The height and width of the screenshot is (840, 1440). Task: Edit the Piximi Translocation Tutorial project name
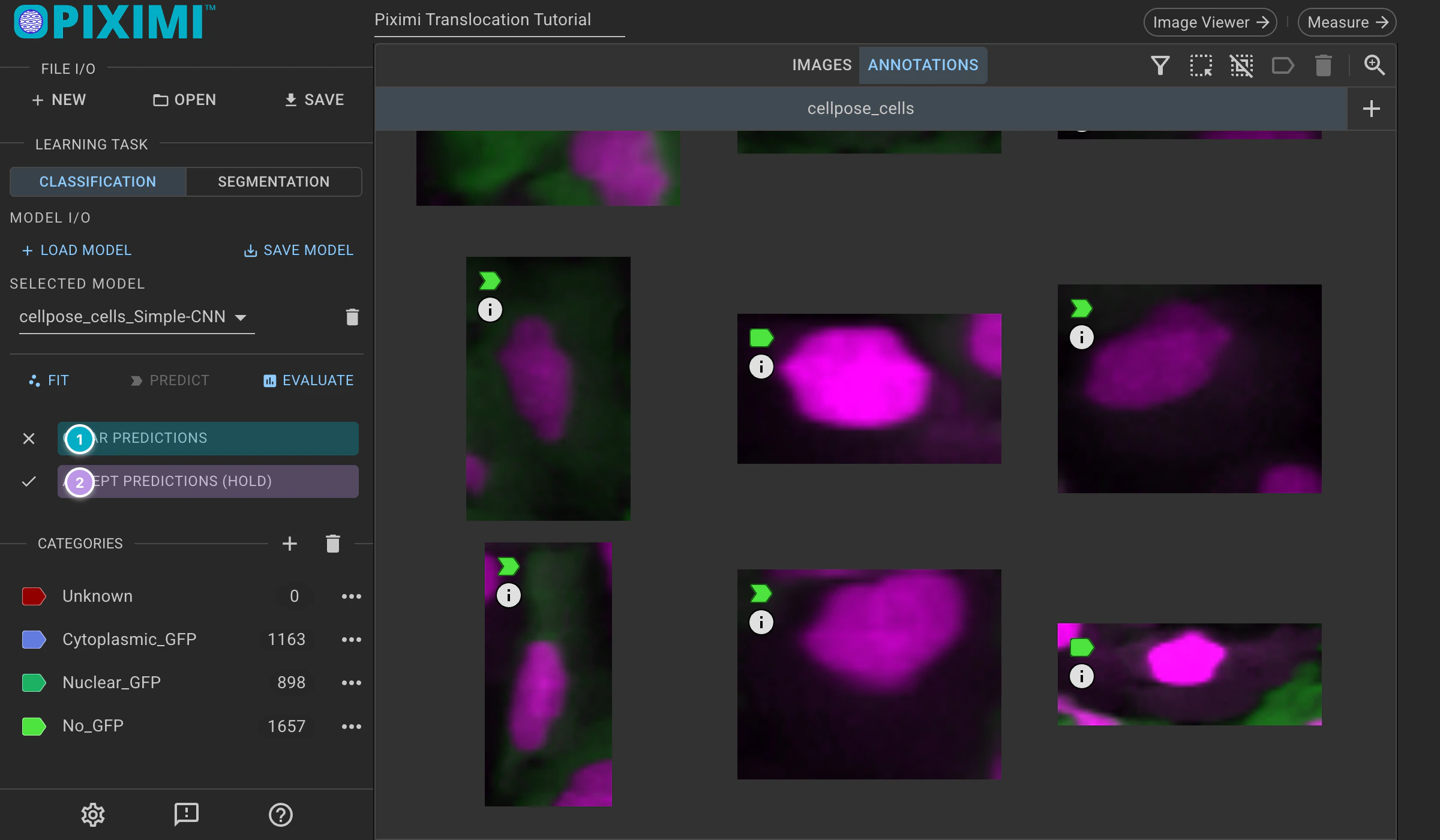pyautogui.click(x=499, y=20)
